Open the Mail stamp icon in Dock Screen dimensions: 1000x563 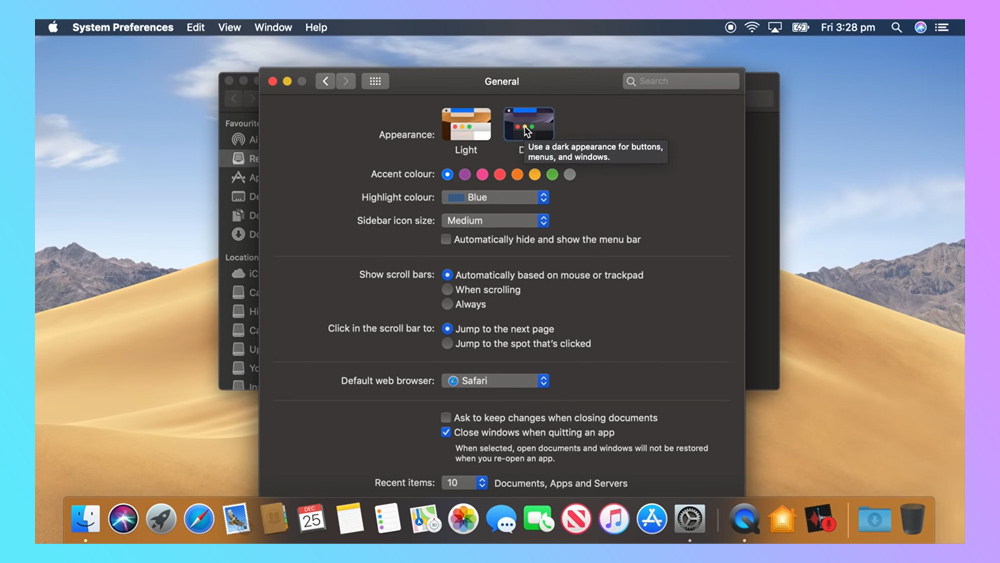[236, 518]
